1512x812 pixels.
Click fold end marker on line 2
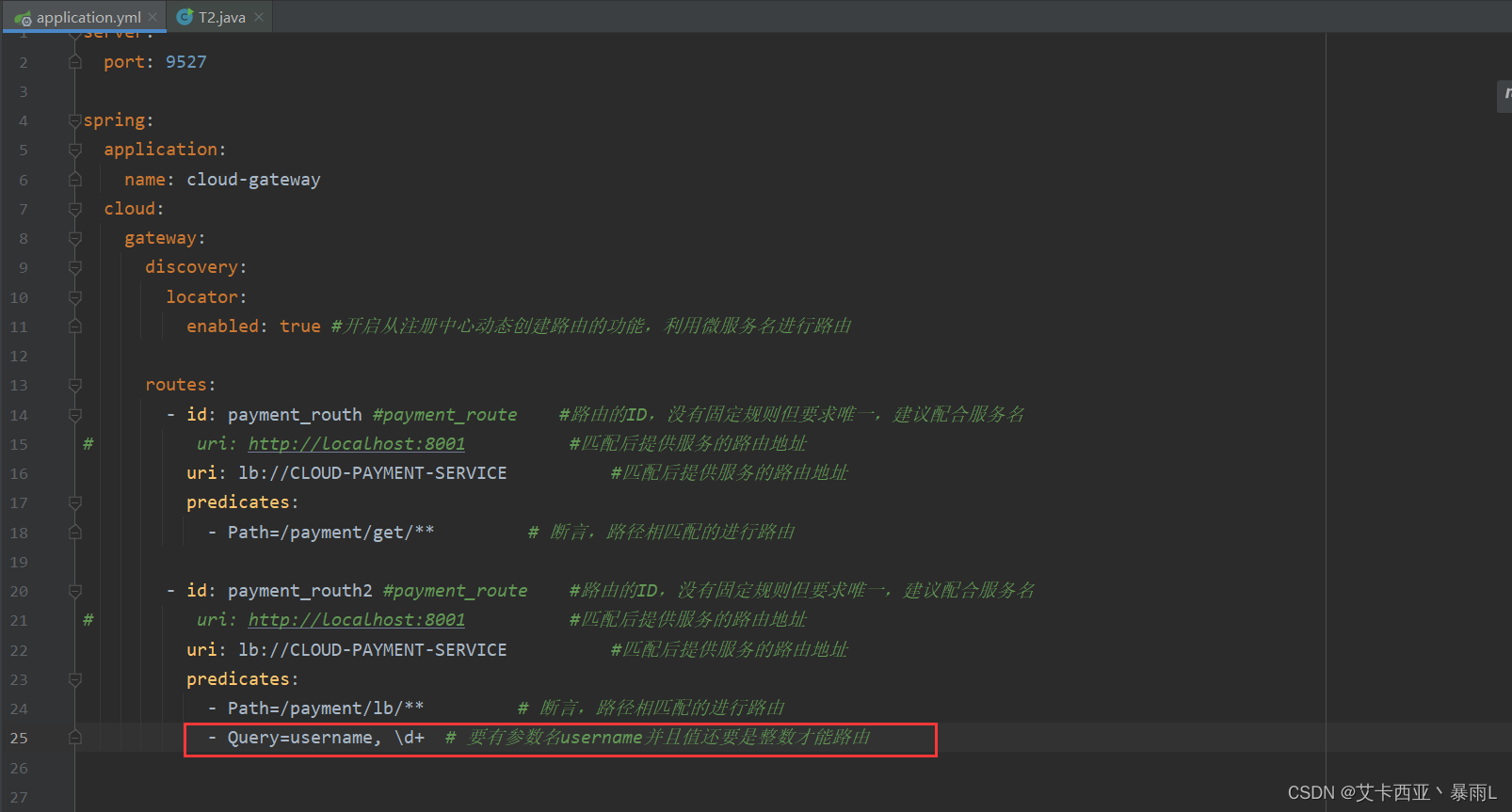click(x=75, y=62)
